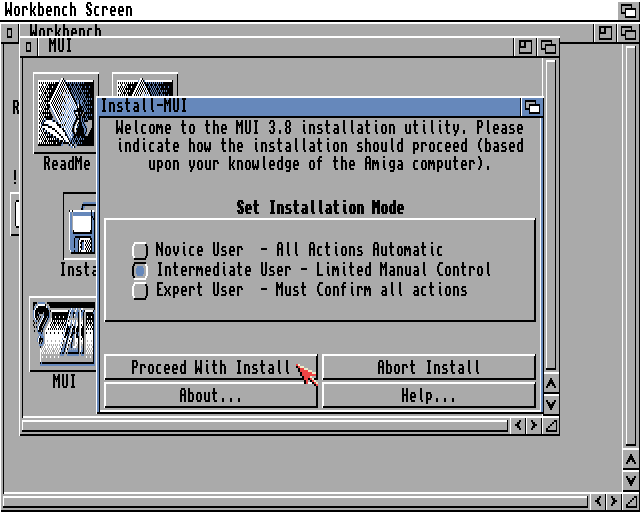Screen dimensions: 640x512
Task: Click the MUI window zoom gadget
Action: coord(525,47)
